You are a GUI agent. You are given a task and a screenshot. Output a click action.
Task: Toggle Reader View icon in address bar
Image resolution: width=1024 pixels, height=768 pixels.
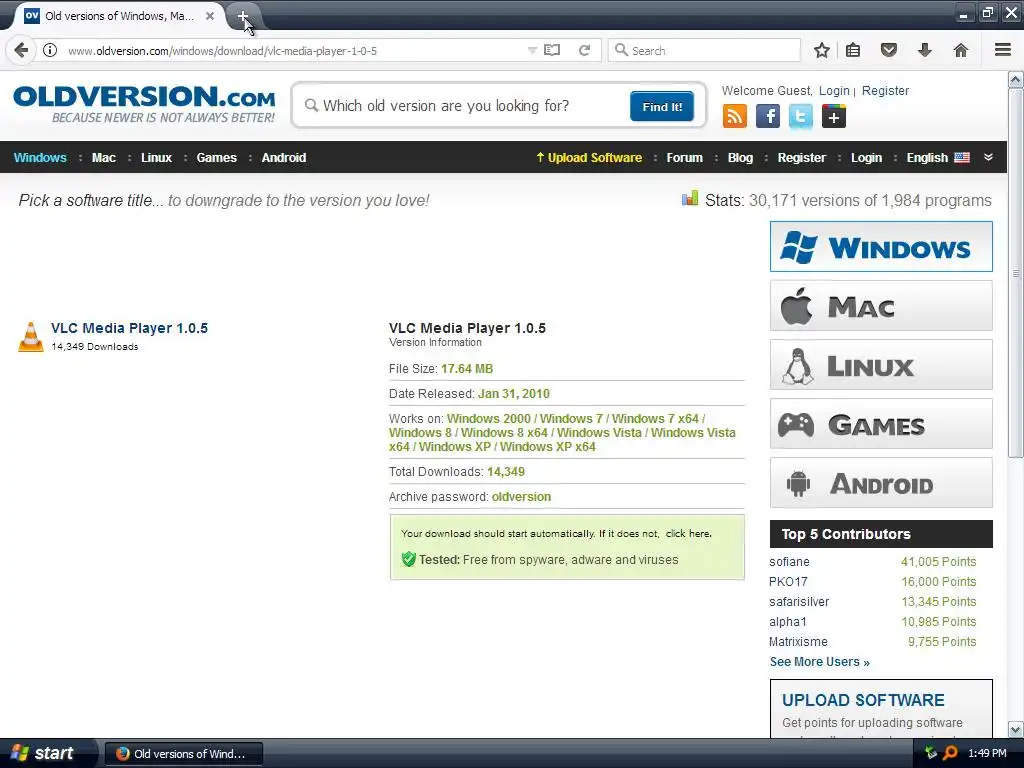point(552,50)
